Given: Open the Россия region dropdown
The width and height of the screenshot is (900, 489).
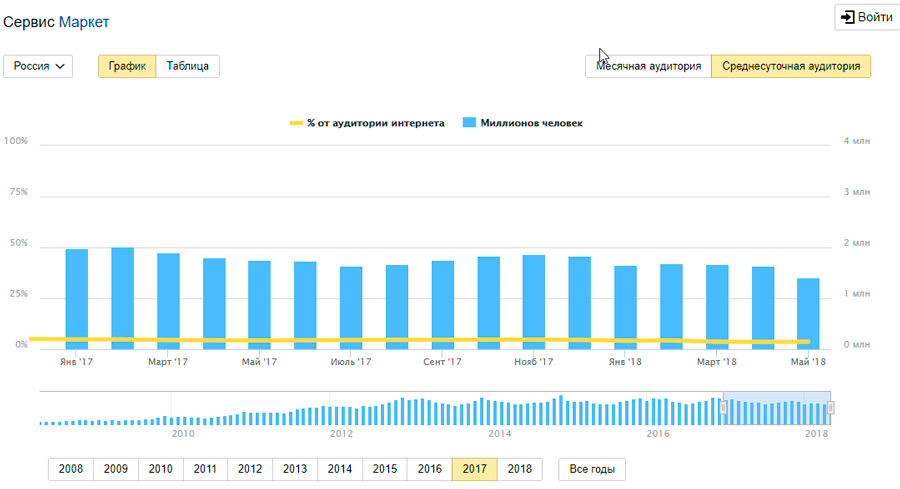Looking at the screenshot, I should [x=39, y=67].
